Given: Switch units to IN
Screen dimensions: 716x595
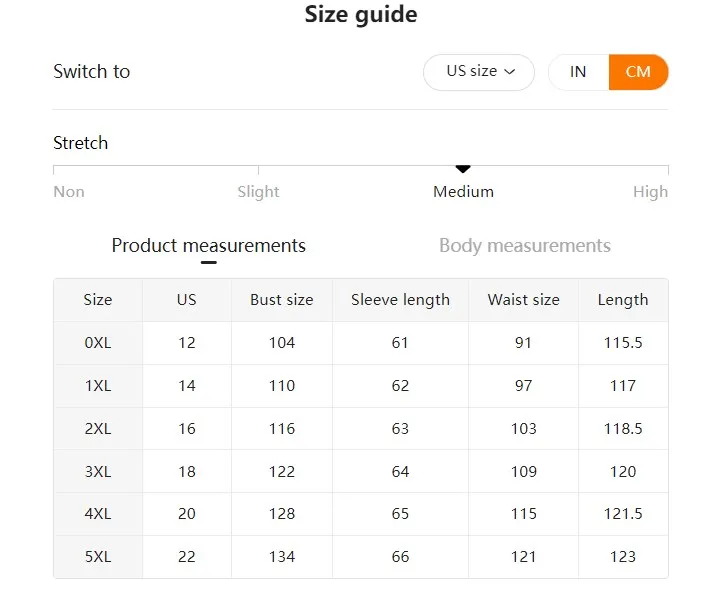Looking at the screenshot, I should [x=578, y=72].
